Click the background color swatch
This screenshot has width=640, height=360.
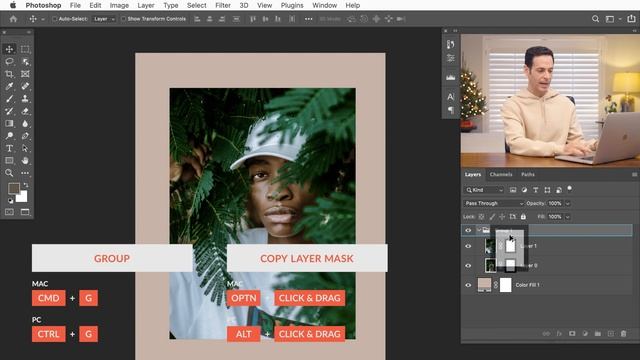pos(22,197)
